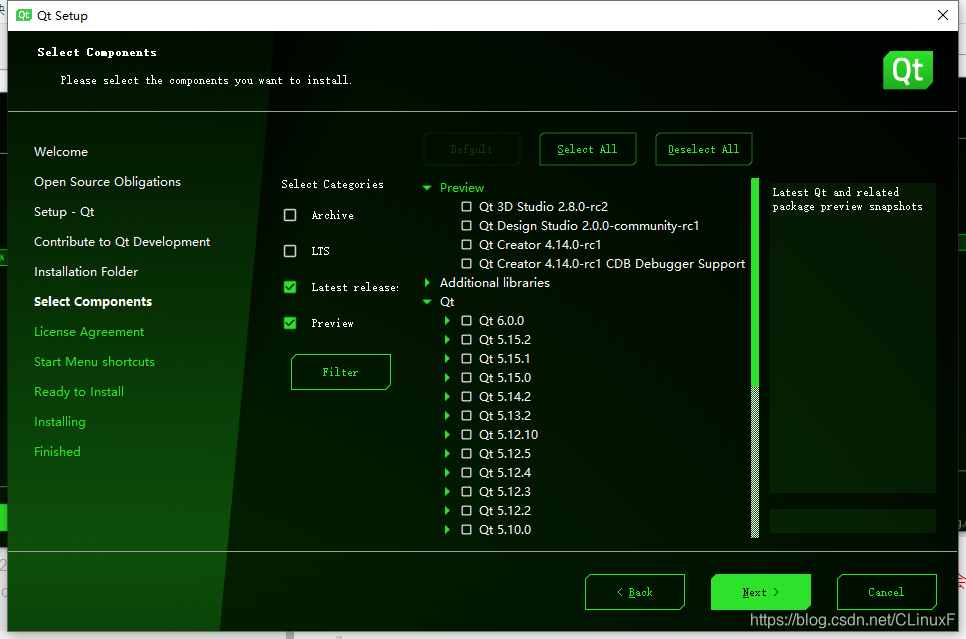Tick the Qt 5.12.2 checkbox
Viewport: 966px width, 639px height.
pos(466,511)
